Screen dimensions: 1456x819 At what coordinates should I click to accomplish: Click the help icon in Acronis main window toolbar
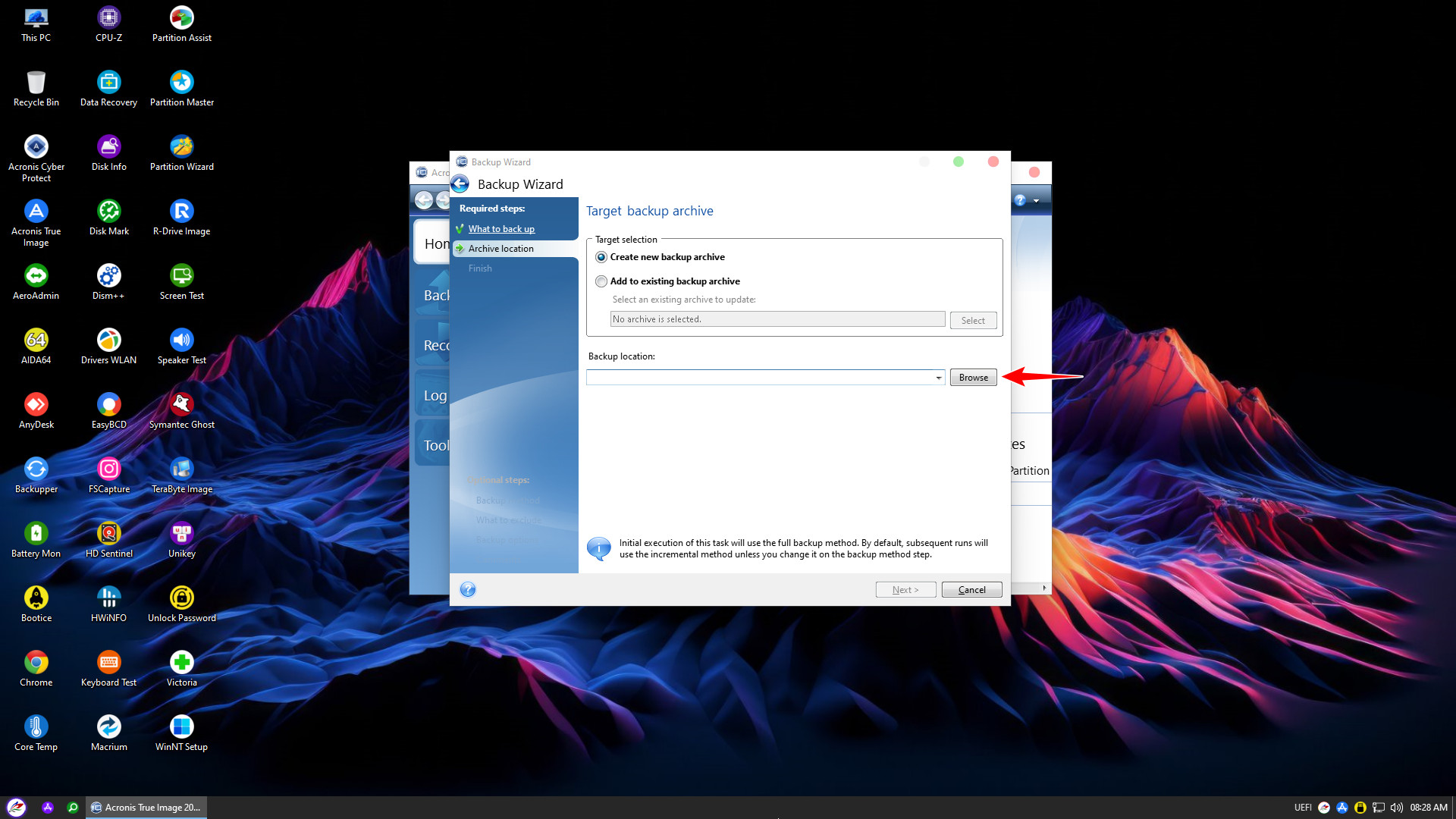point(1020,200)
